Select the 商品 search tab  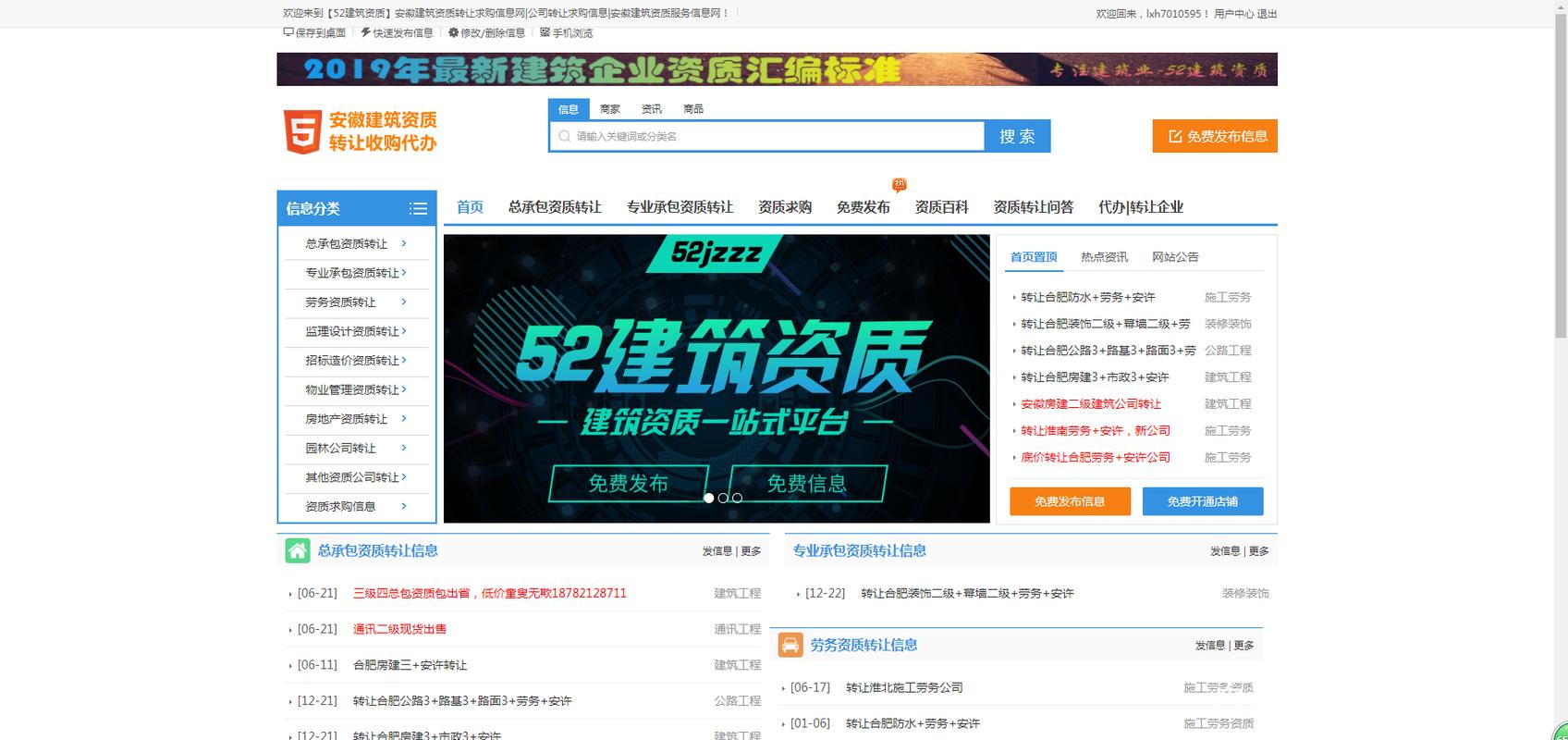pos(693,109)
